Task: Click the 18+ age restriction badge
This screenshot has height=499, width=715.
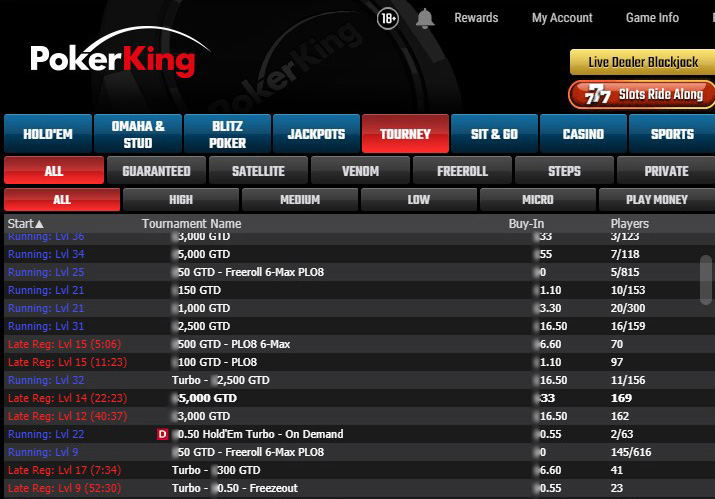Action: [x=390, y=18]
